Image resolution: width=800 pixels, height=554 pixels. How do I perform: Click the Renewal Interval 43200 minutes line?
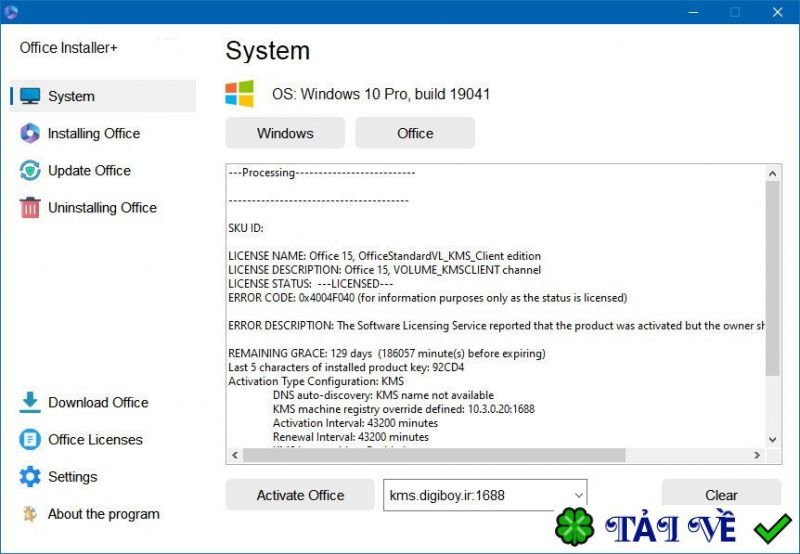pos(351,437)
